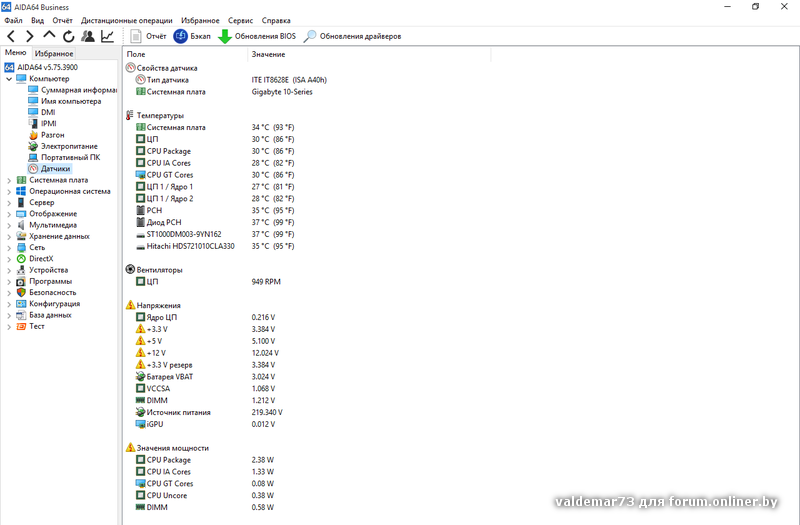Click the Тест tree icon
The width and height of the screenshot is (800, 525).
(x=21, y=326)
